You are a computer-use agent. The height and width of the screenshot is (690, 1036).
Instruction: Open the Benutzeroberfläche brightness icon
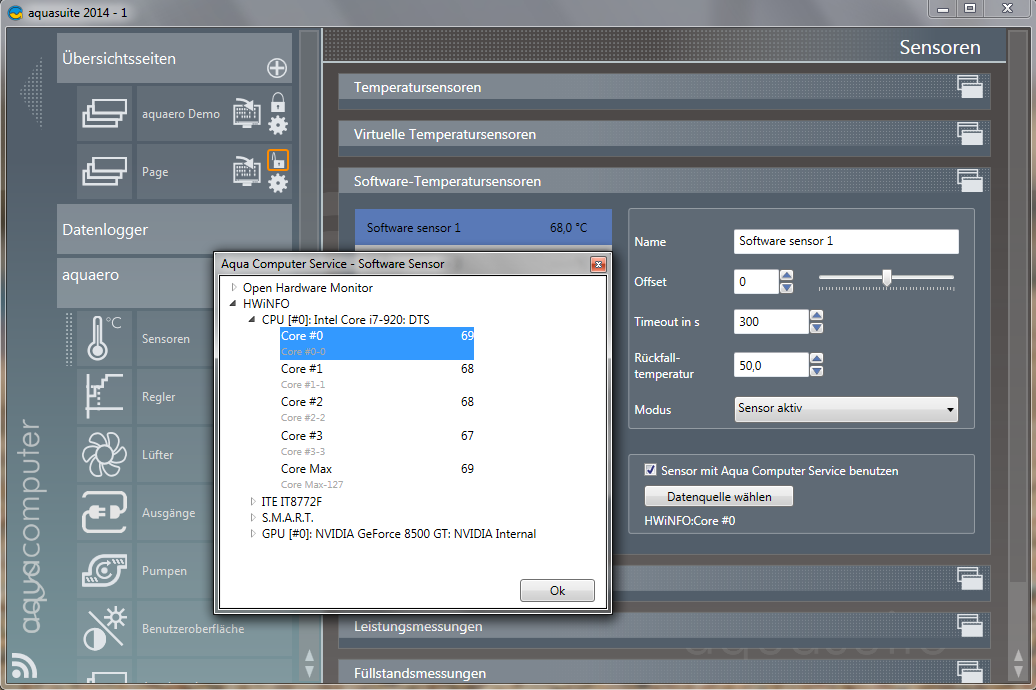pyautogui.click(x=105, y=628)
